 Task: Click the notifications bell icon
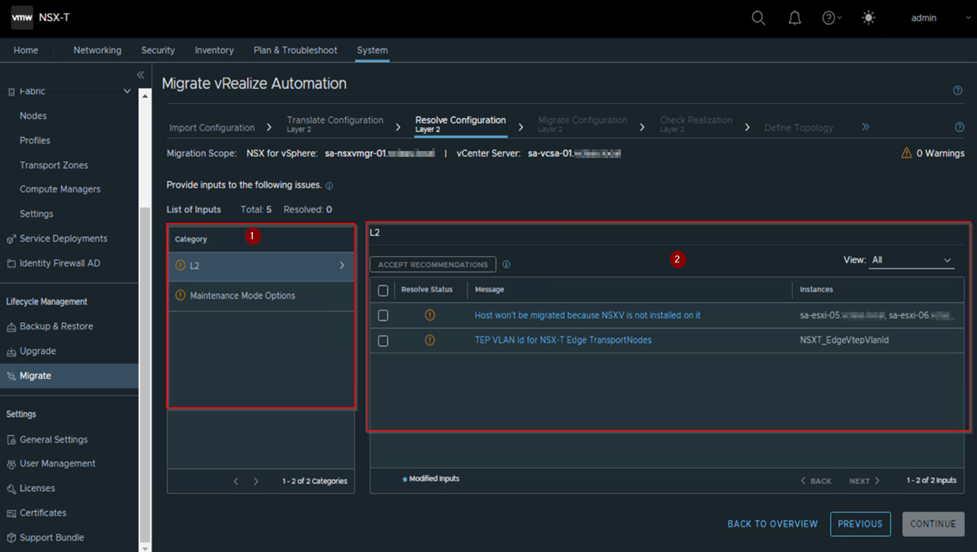point(794,18)
